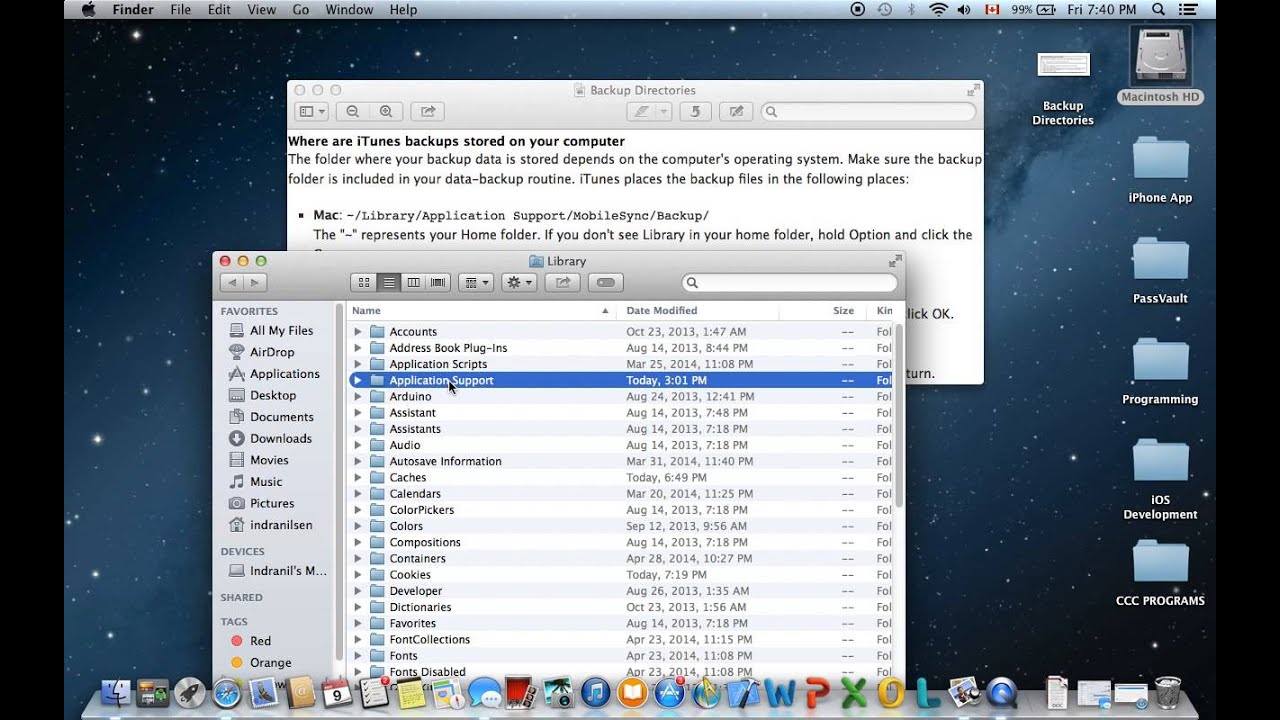The height and width of the screenshot is (720, 1280).
Task: Open Documents in the Finder sidebar
Action: tap(282, 417)
